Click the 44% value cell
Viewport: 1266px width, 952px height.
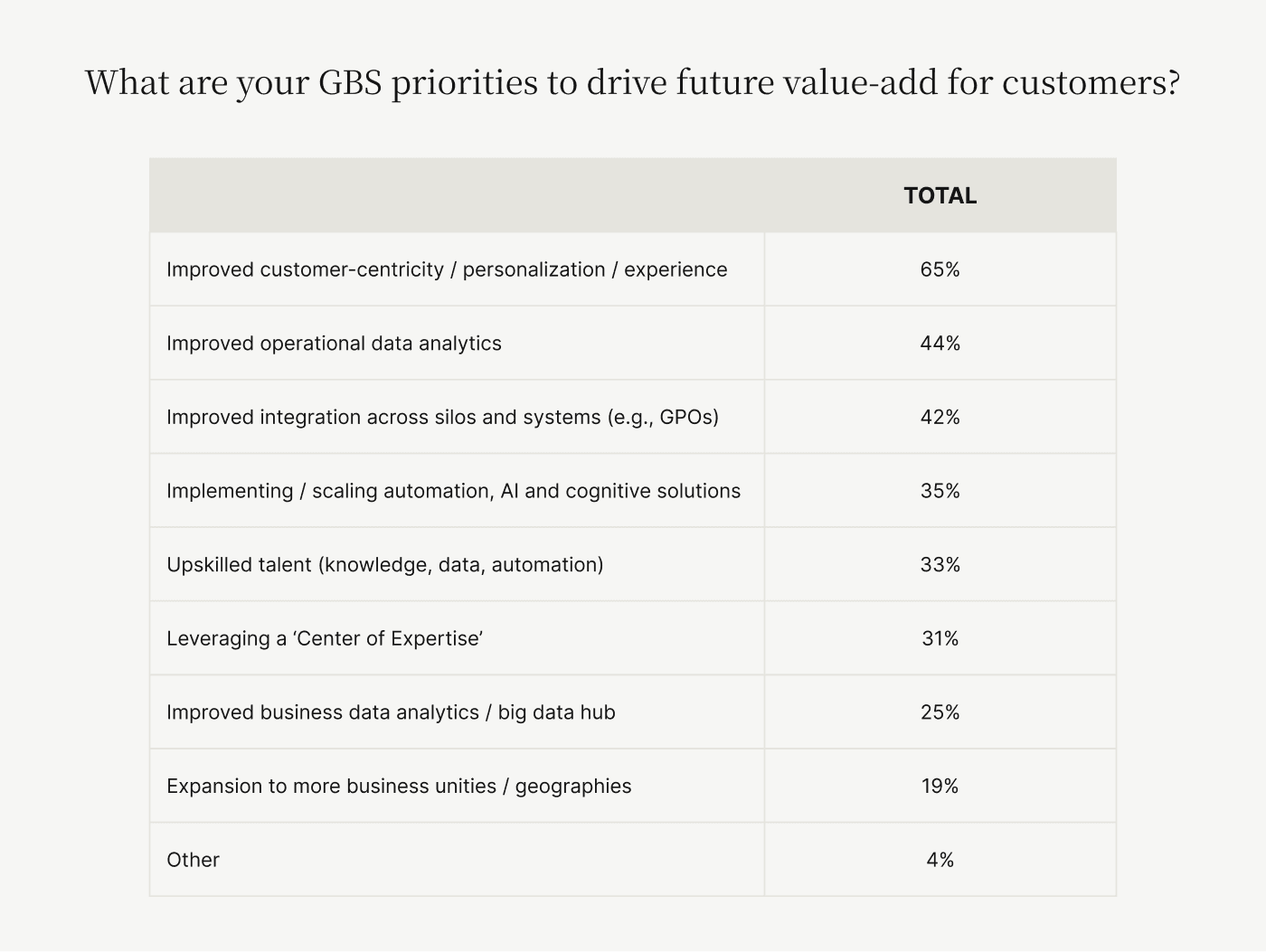(940, 344)
